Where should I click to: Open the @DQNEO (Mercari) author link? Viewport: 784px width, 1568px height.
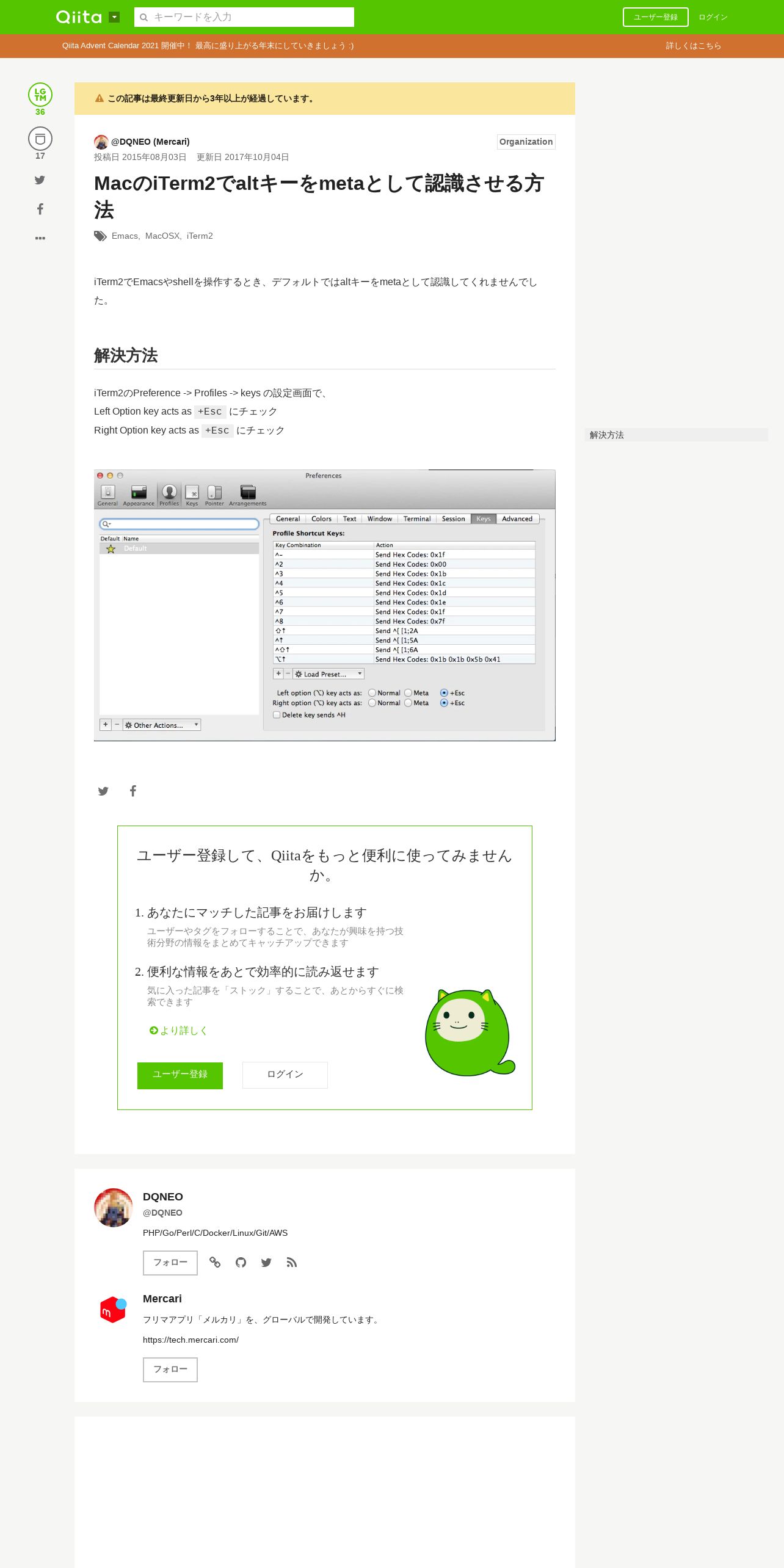(x=150, y=142)
